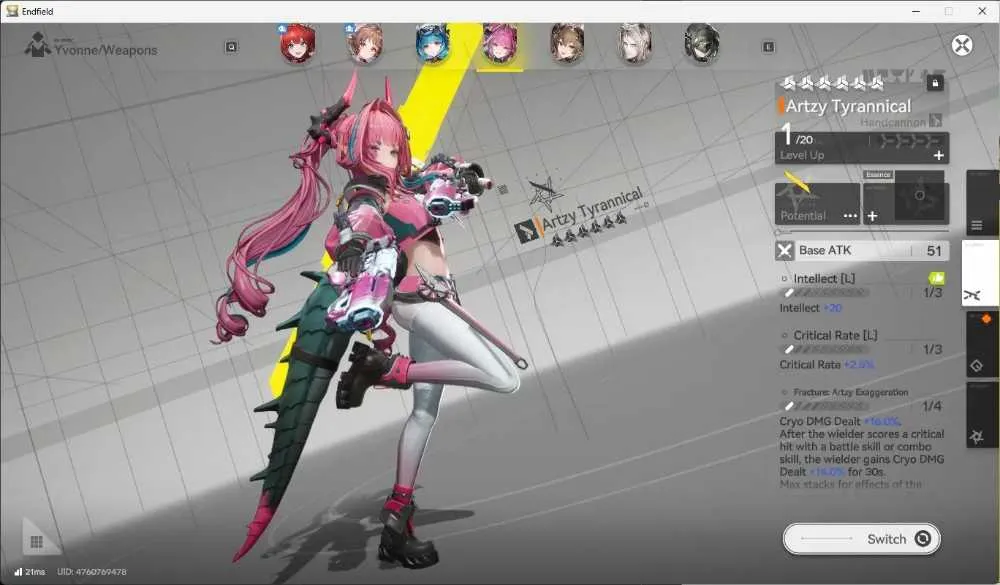
Task: Close the weapons screen with the X icon
Action: click(962, 45)
